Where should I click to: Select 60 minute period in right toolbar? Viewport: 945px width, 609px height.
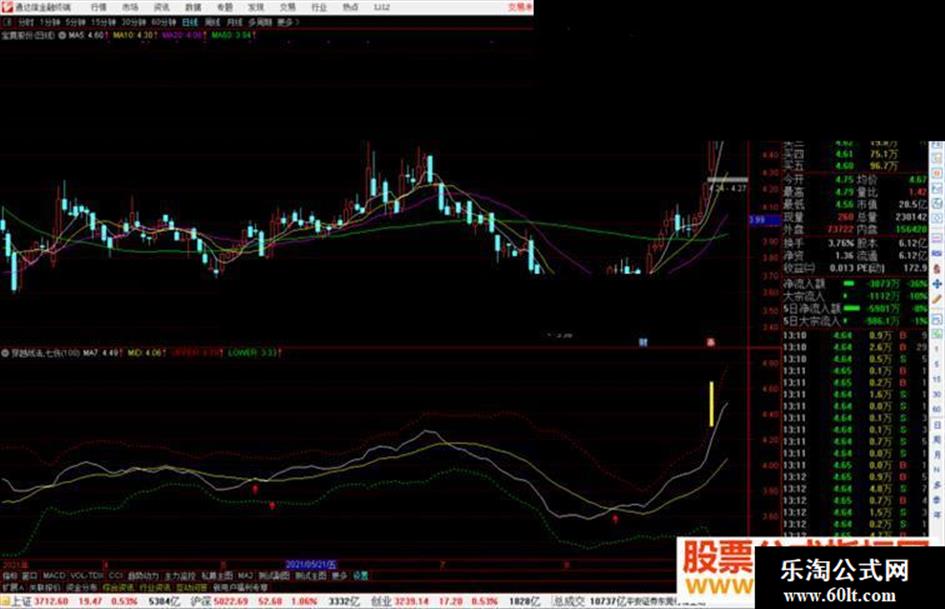pos(937,408)
